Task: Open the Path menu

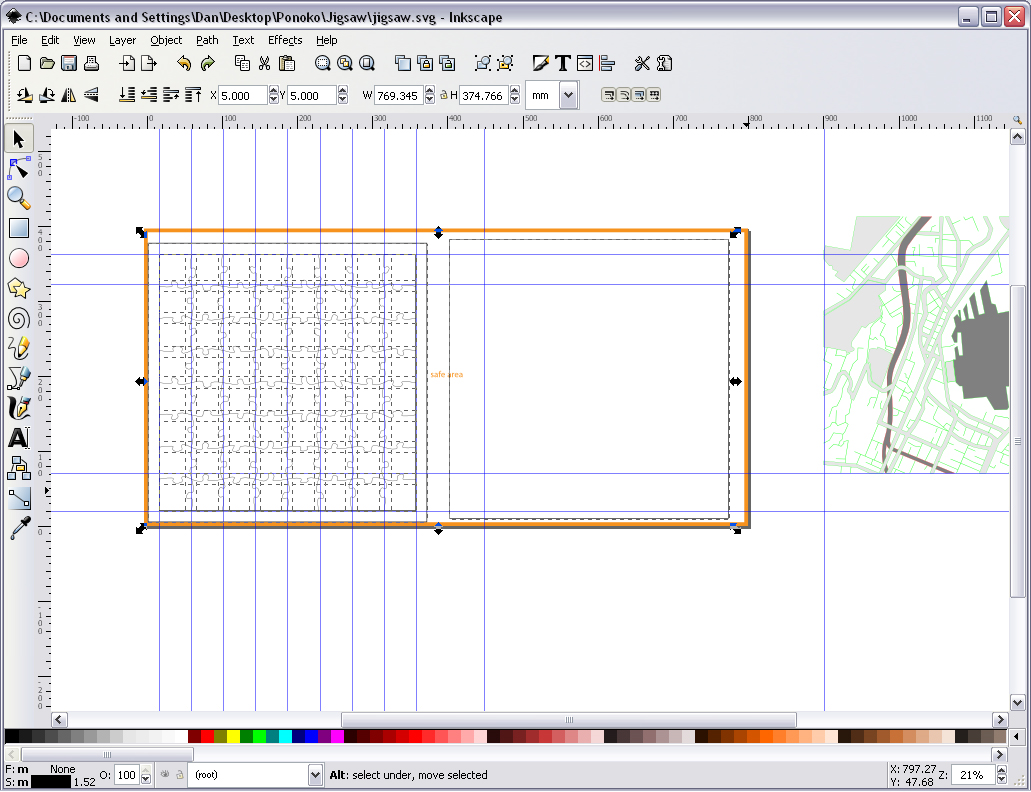Action: click(207, 40)
